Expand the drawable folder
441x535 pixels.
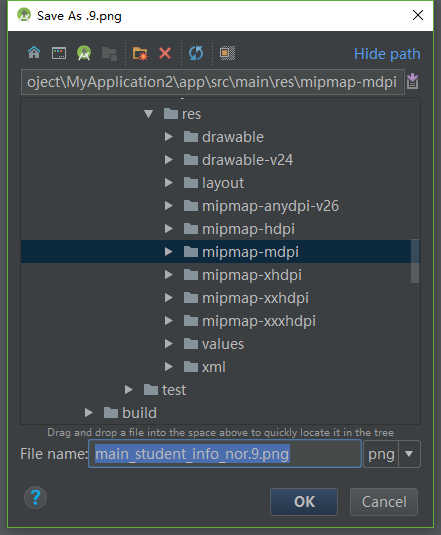168,137
